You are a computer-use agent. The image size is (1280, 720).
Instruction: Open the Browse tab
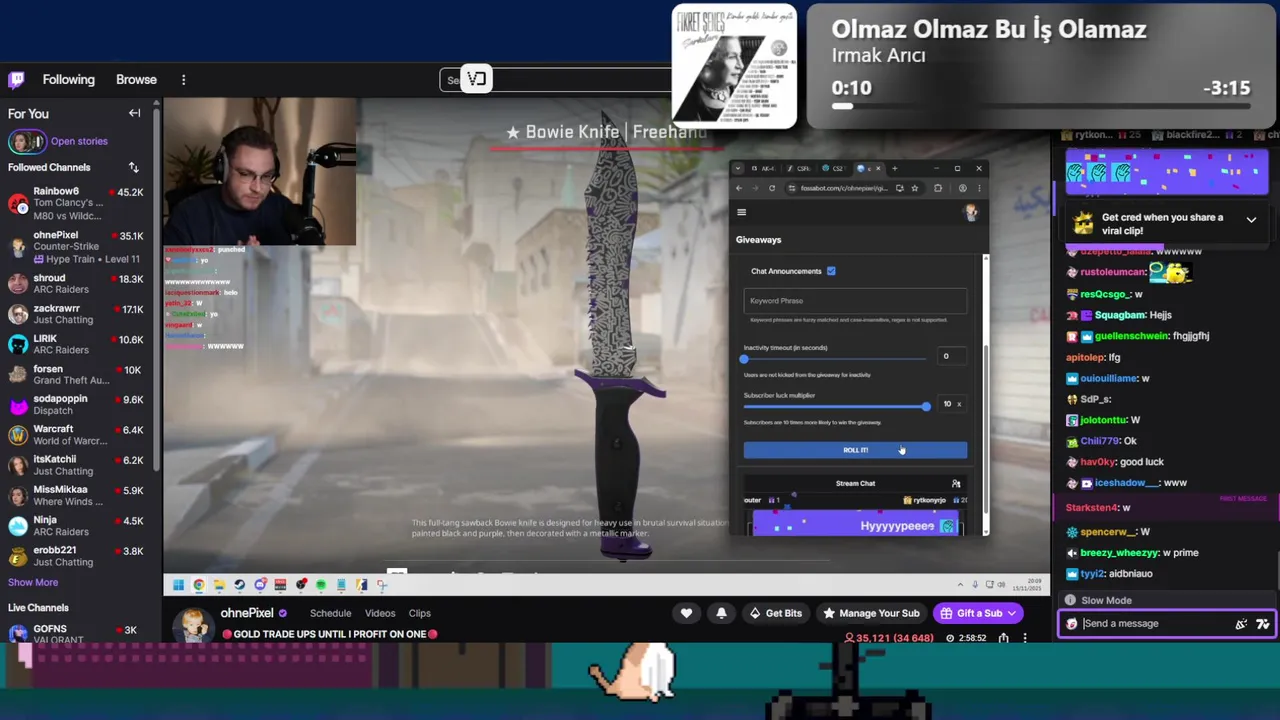[136, 80]
